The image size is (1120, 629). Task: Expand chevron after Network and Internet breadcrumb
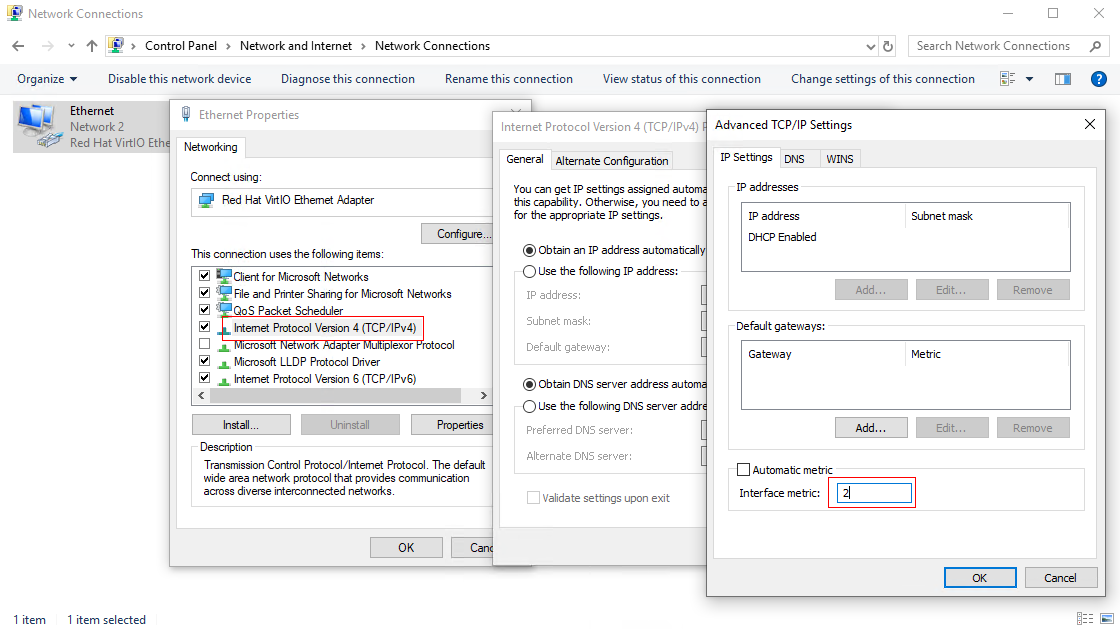(364, 46)
